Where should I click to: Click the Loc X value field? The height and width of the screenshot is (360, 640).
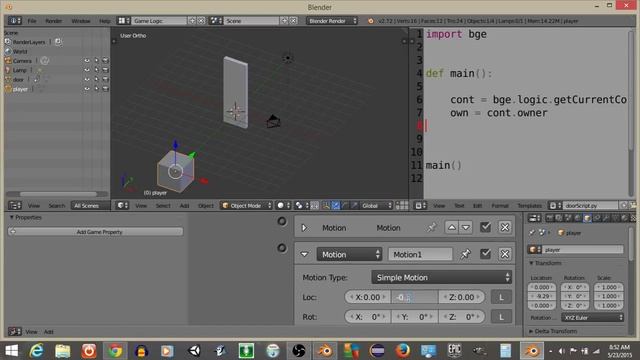[367, 297]
